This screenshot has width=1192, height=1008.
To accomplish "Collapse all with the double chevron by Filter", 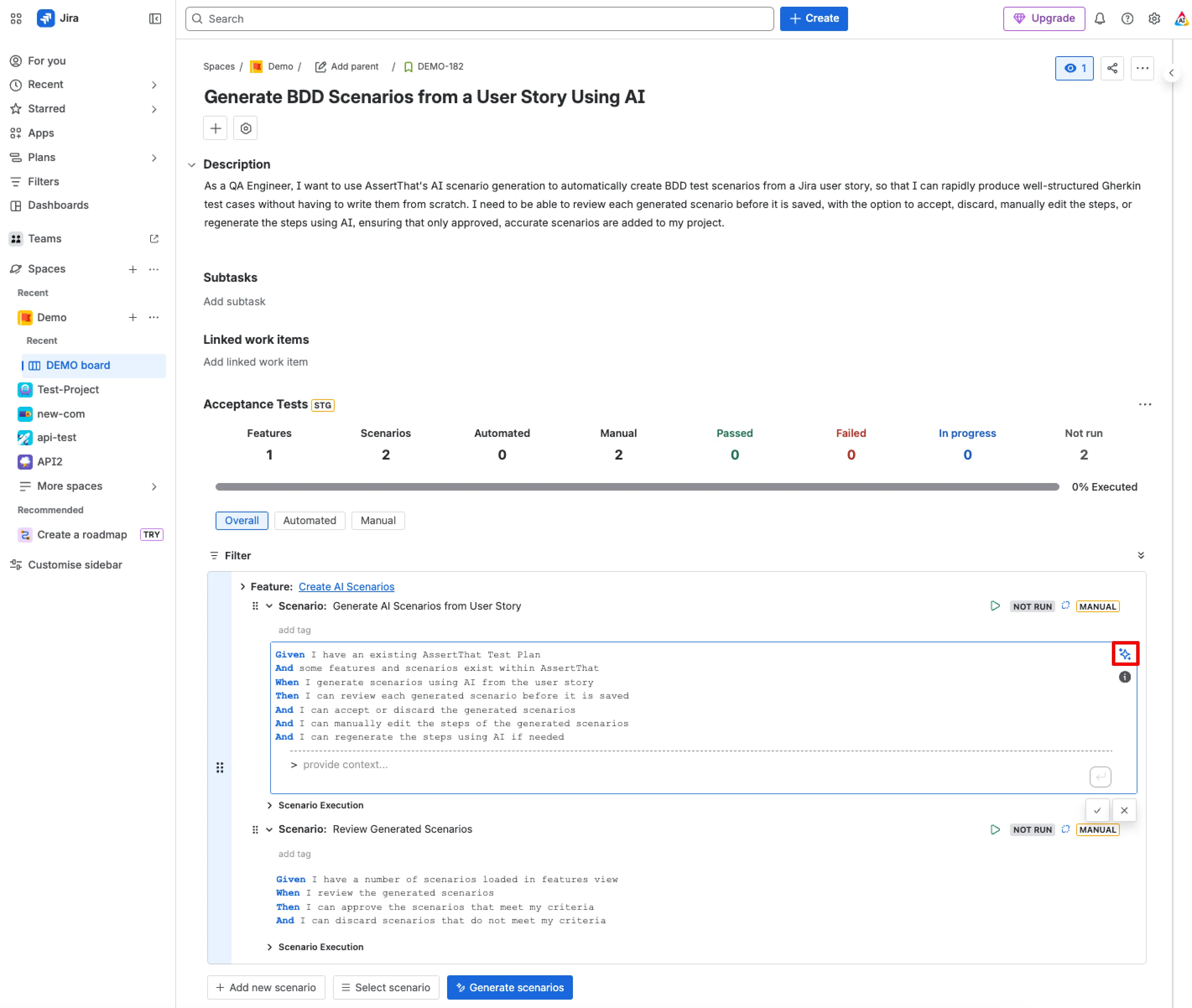I will click(1140, 556).
